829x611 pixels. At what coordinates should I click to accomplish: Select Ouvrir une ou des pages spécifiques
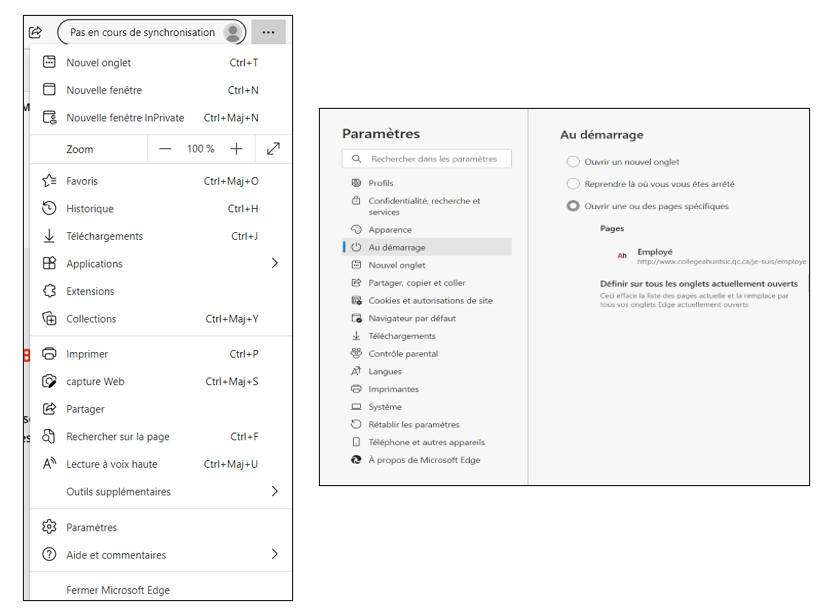pyautogui.click(x=573, y=206)
